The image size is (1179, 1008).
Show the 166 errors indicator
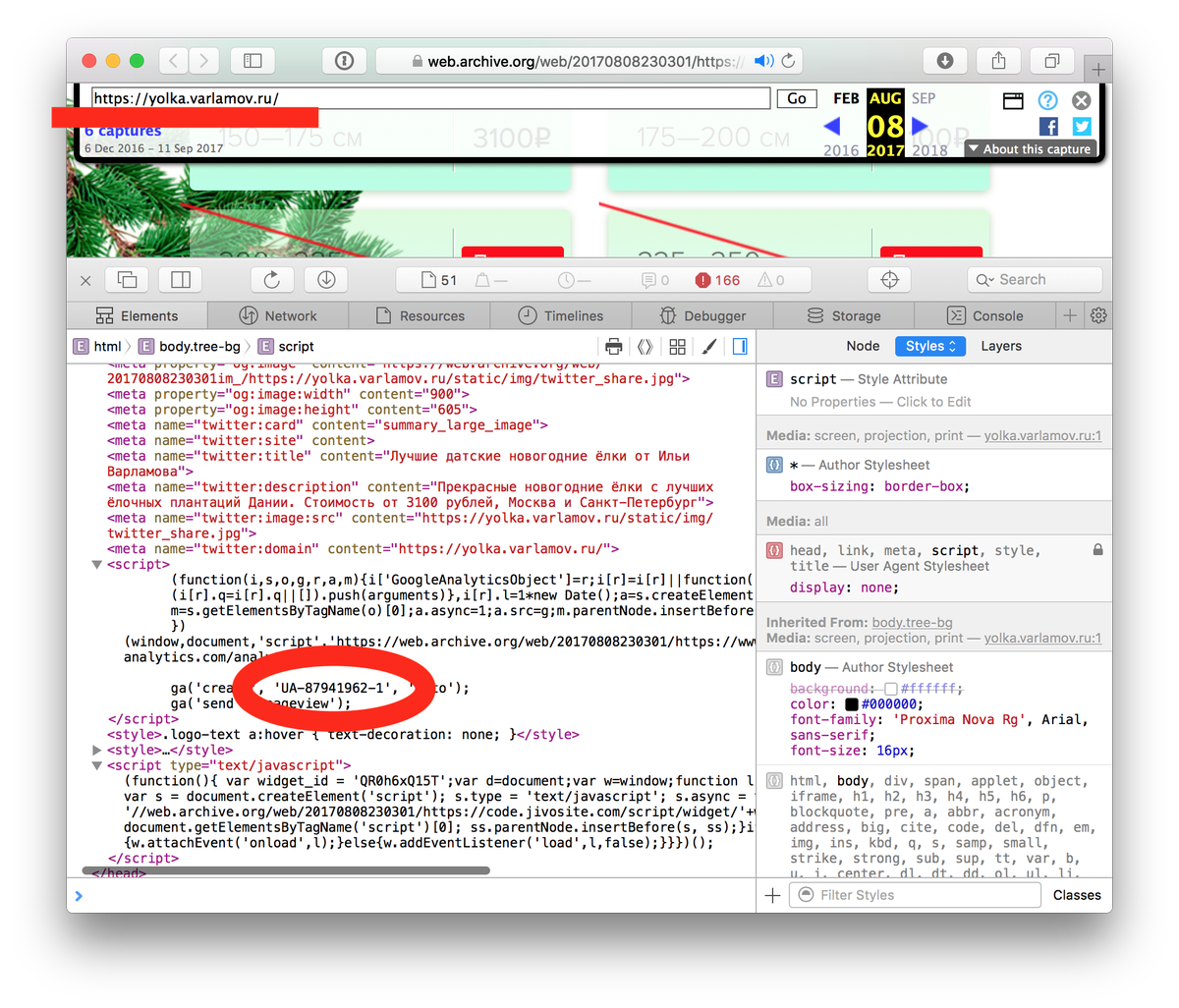coord(718,280)
